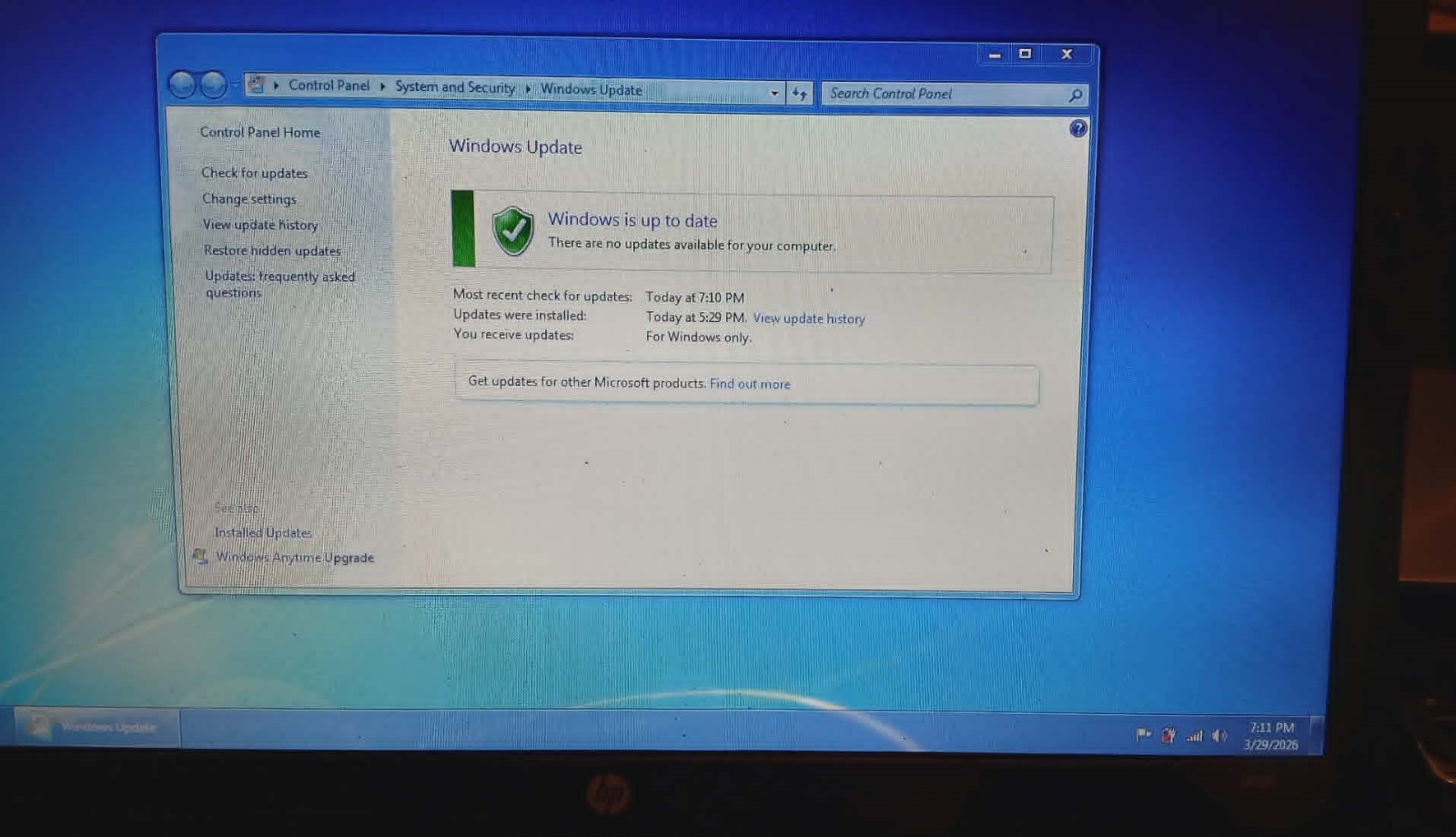The image size is (1456, 837).
Task: Expand the arrow after System and Security
Action: point(528,88)
